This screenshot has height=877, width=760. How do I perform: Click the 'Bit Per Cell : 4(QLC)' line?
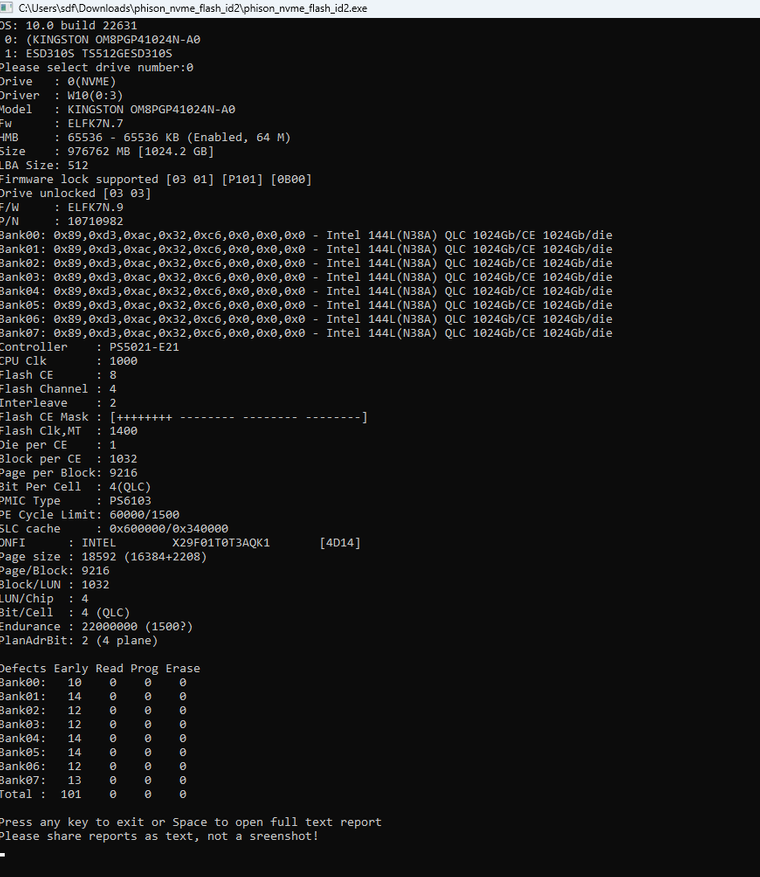tap(75, 487)
